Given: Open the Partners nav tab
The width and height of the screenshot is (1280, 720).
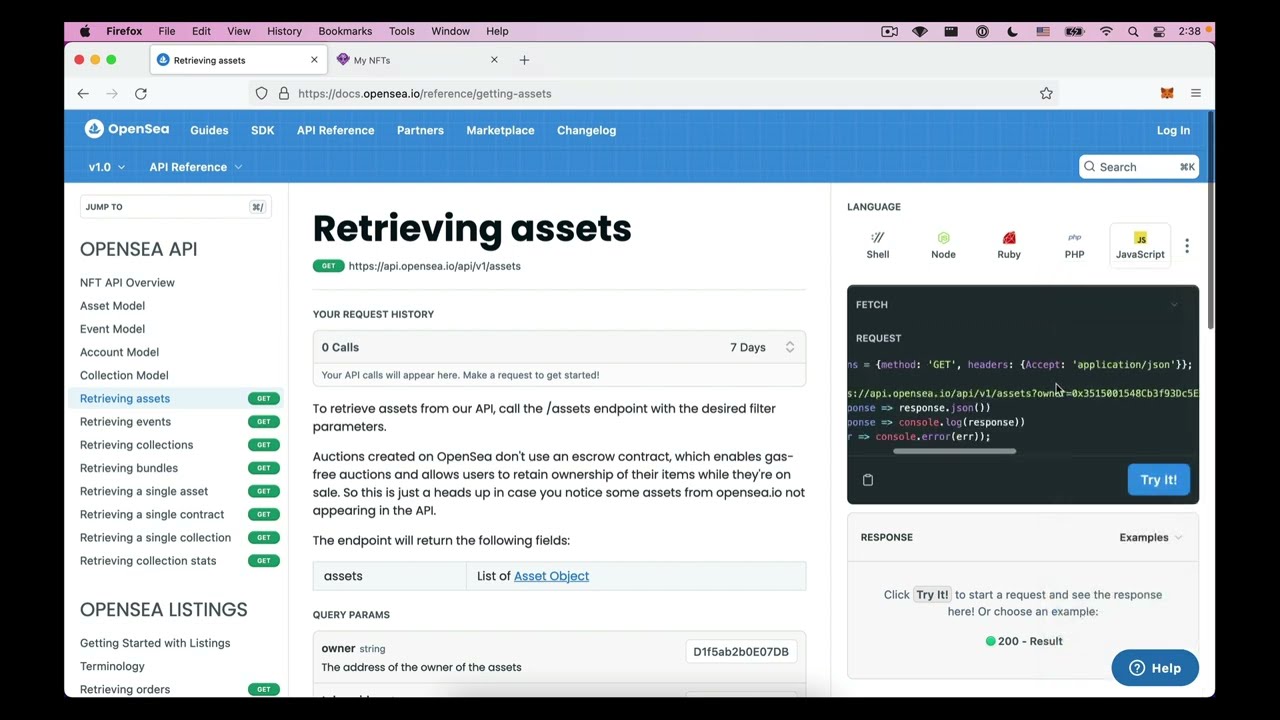Looking at the screenshot, I should pos(420,130).
